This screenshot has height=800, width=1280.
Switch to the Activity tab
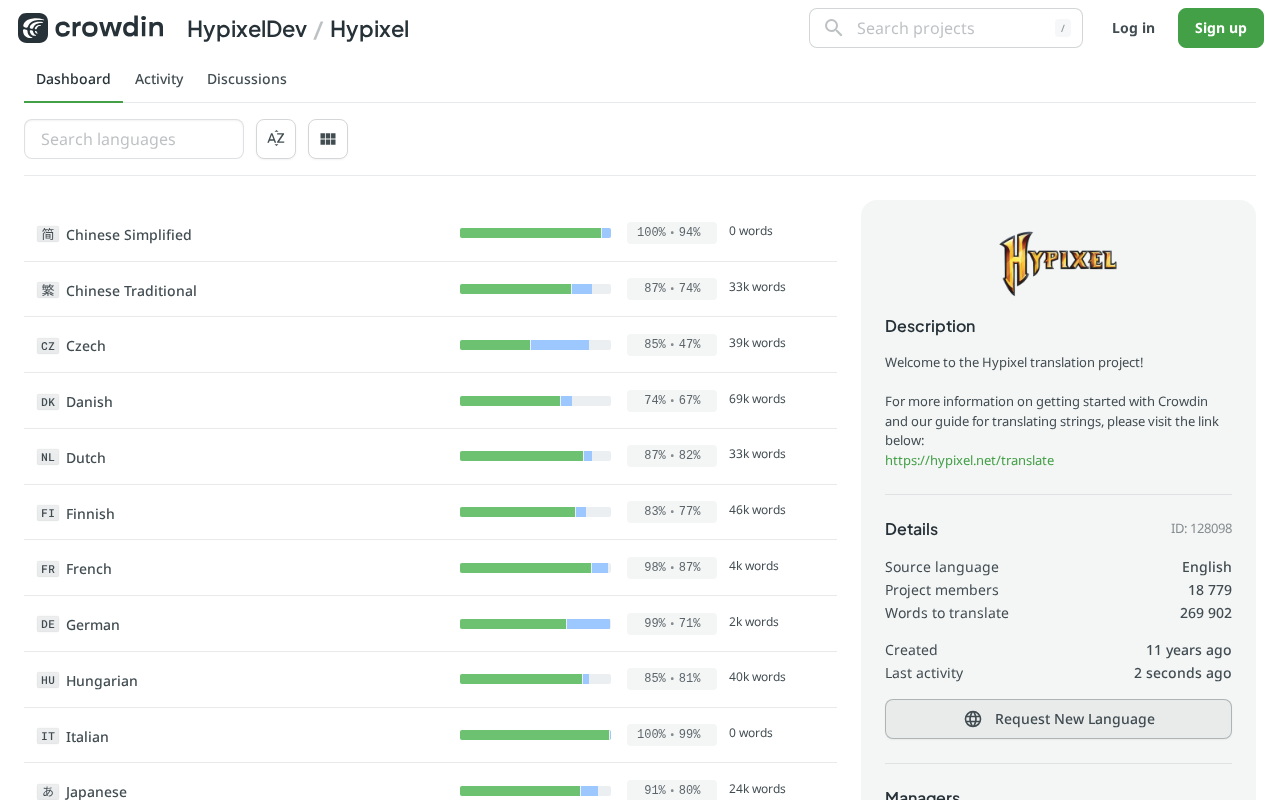pyautogui.click(x=159, y=79)
